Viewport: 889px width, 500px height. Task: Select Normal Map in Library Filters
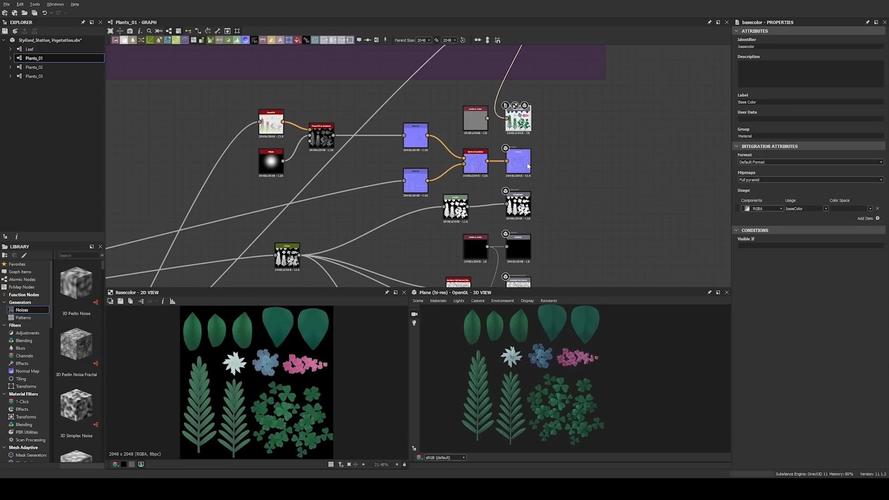click(27, 371)
